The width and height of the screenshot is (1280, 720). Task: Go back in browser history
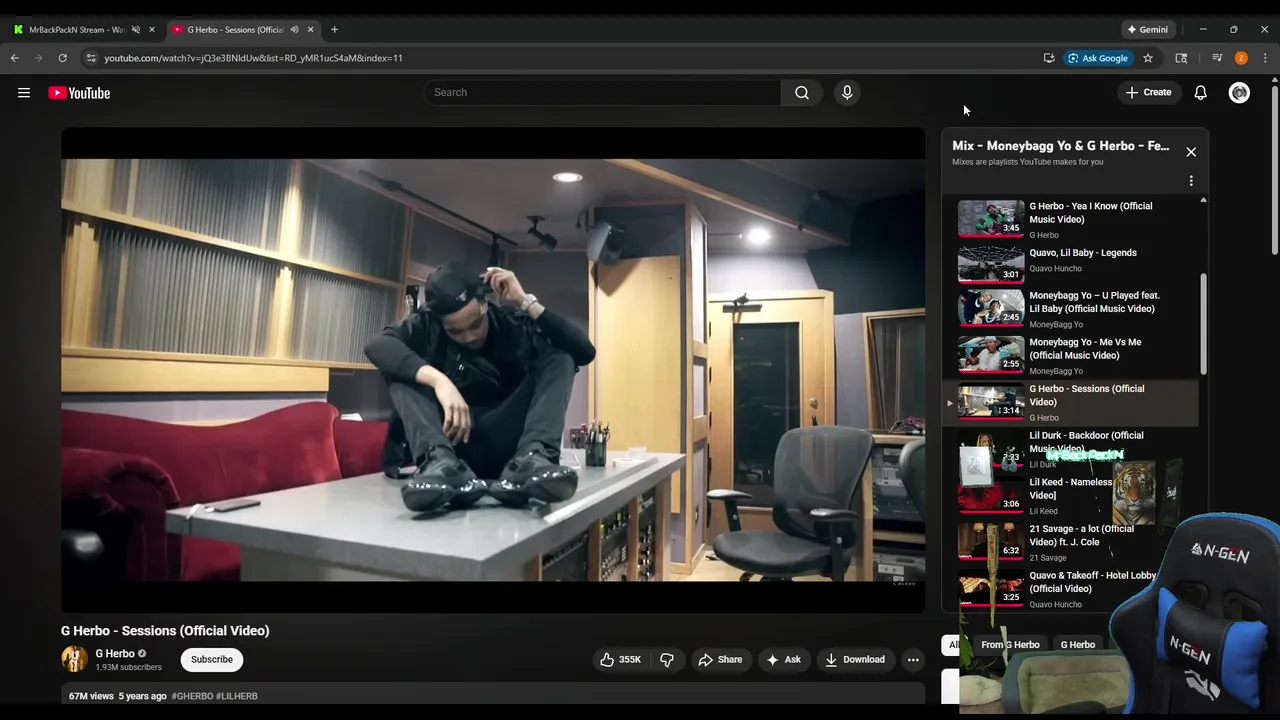click(x=15, y=58)
